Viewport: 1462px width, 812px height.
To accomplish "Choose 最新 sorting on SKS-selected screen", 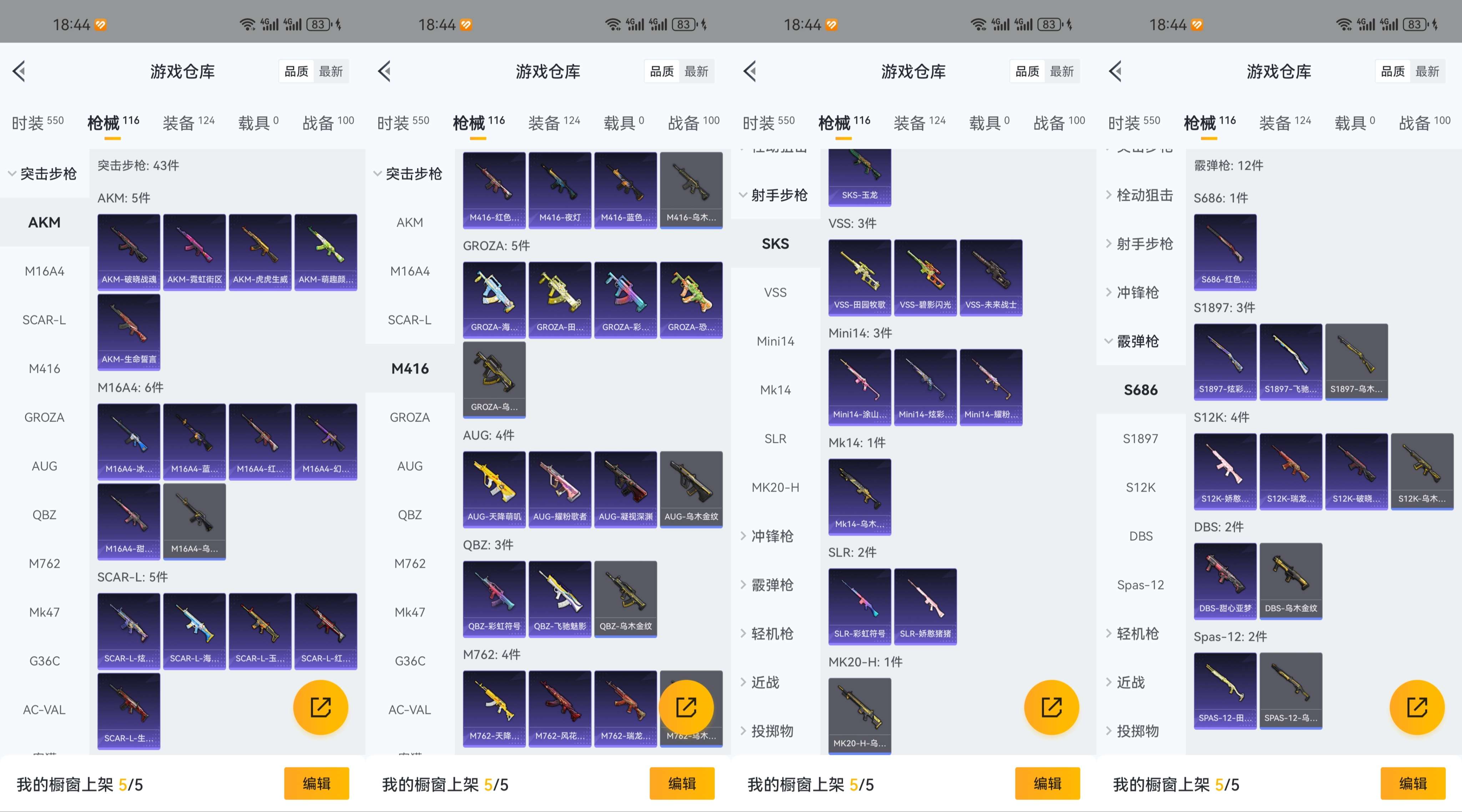I will (x=1062, y=71).
